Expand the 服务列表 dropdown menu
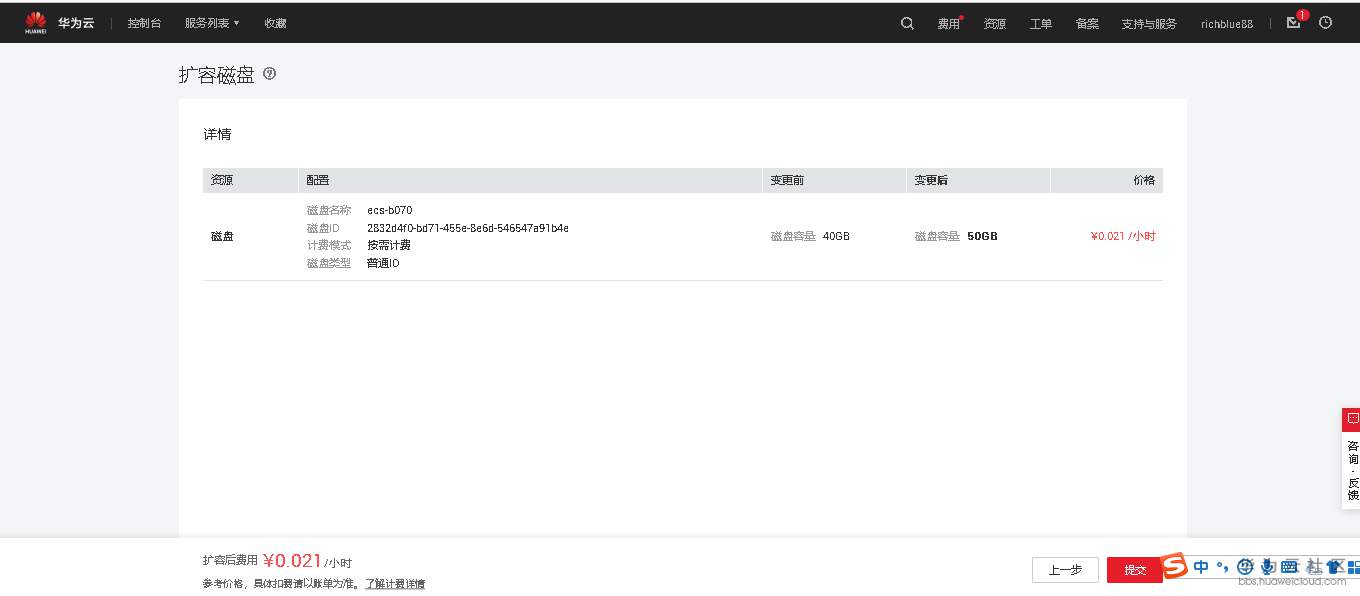Screen dimensions: 1360x596 212,23
